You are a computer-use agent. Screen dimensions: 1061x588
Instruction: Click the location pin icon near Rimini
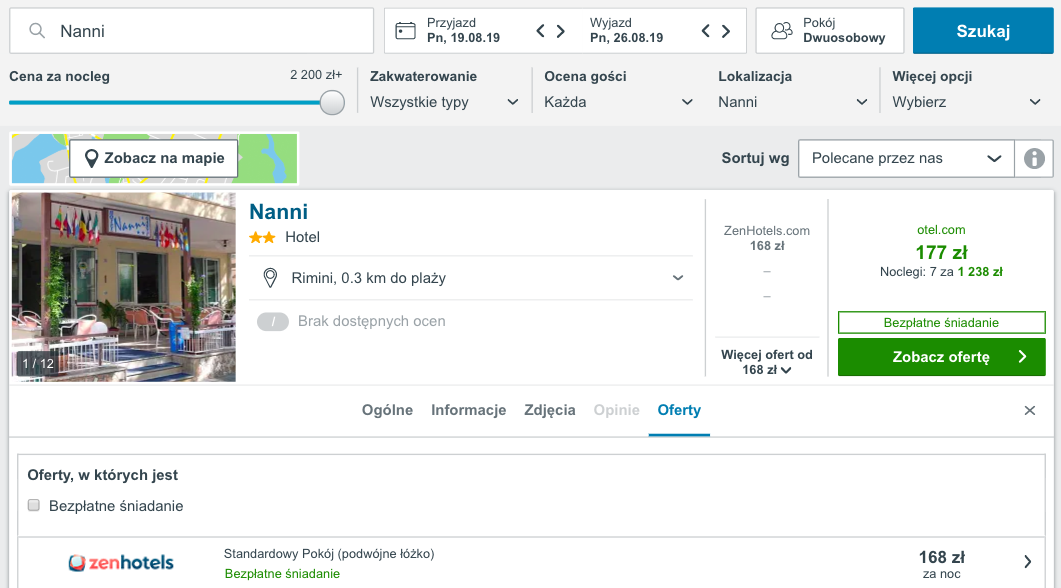270,278
